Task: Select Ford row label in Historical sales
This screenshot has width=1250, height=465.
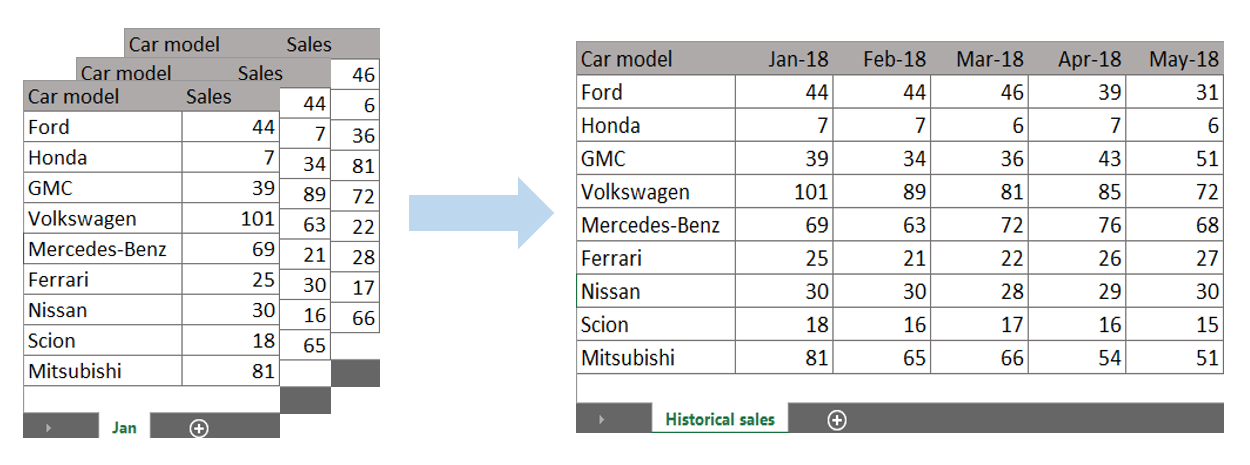Action: [656, 92]
